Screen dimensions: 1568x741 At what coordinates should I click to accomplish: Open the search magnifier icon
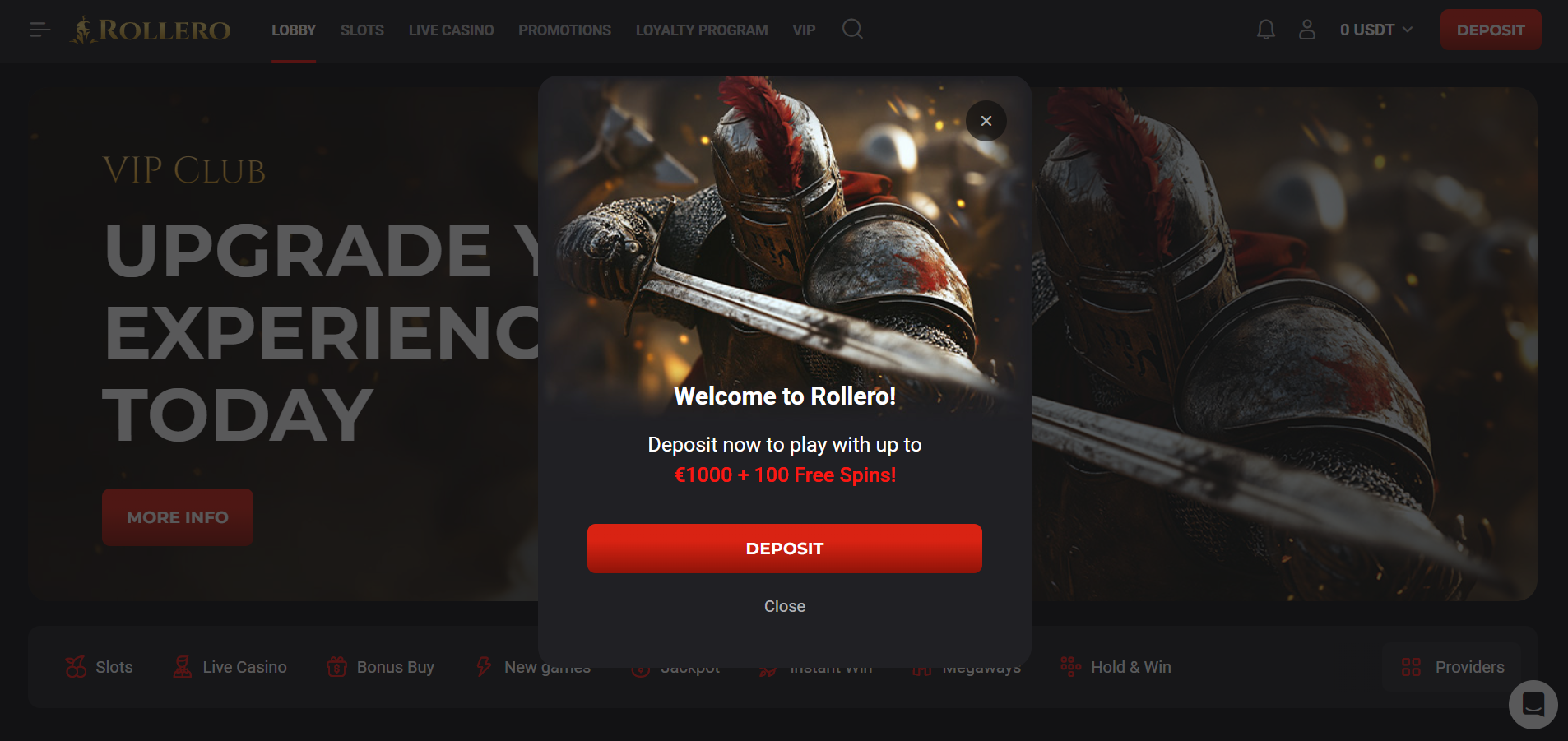852,30
